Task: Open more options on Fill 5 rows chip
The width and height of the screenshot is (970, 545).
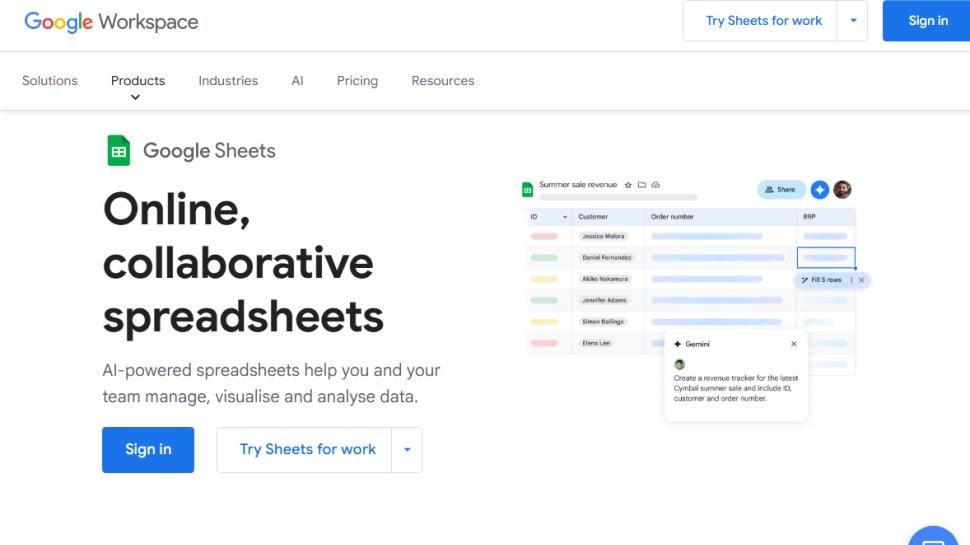Action: pyautogui.click(x=851, y=280)
